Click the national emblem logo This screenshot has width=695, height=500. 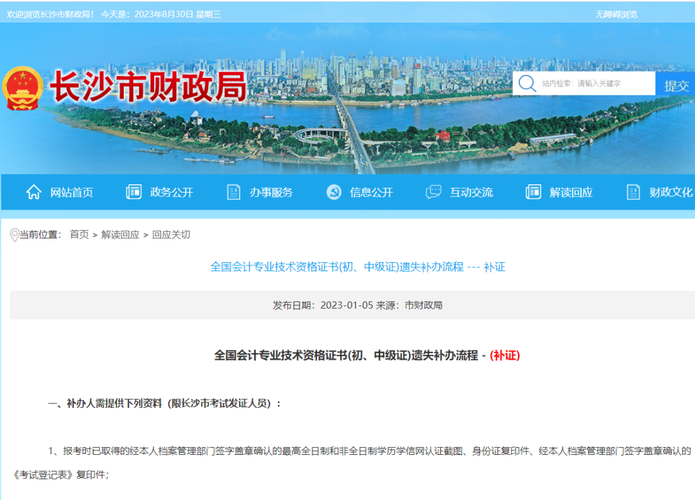tap(22, 92)
